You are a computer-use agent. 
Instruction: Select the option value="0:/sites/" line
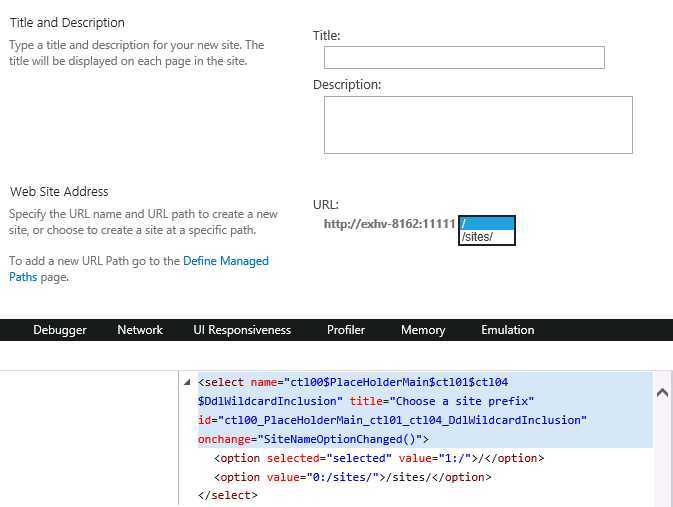(352, 477)
